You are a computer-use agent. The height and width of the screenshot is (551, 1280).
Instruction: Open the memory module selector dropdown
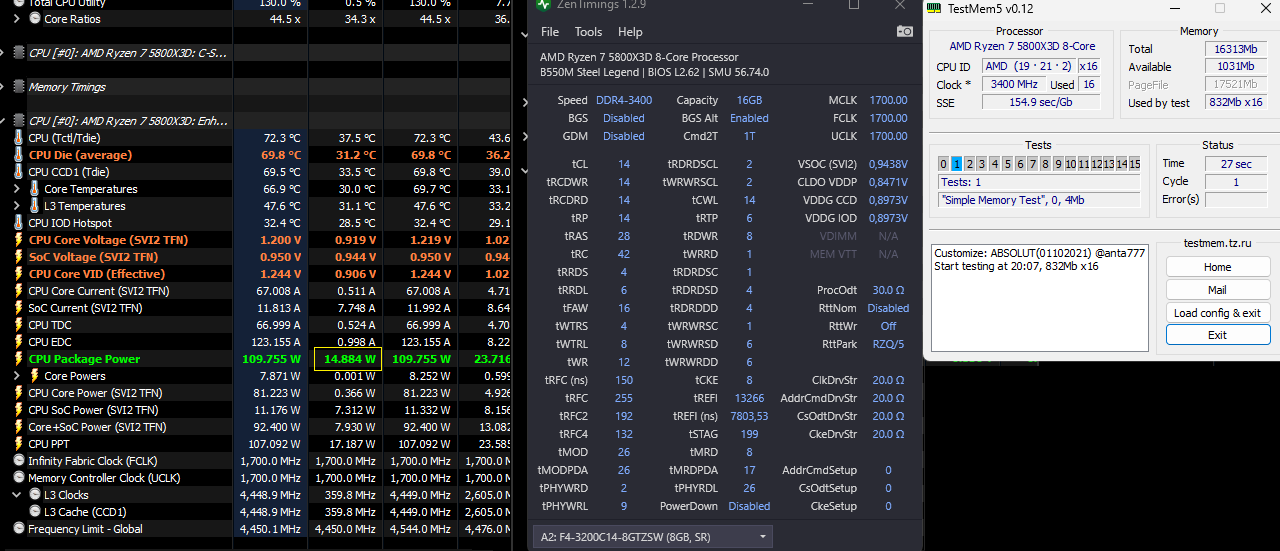[654, 537]
